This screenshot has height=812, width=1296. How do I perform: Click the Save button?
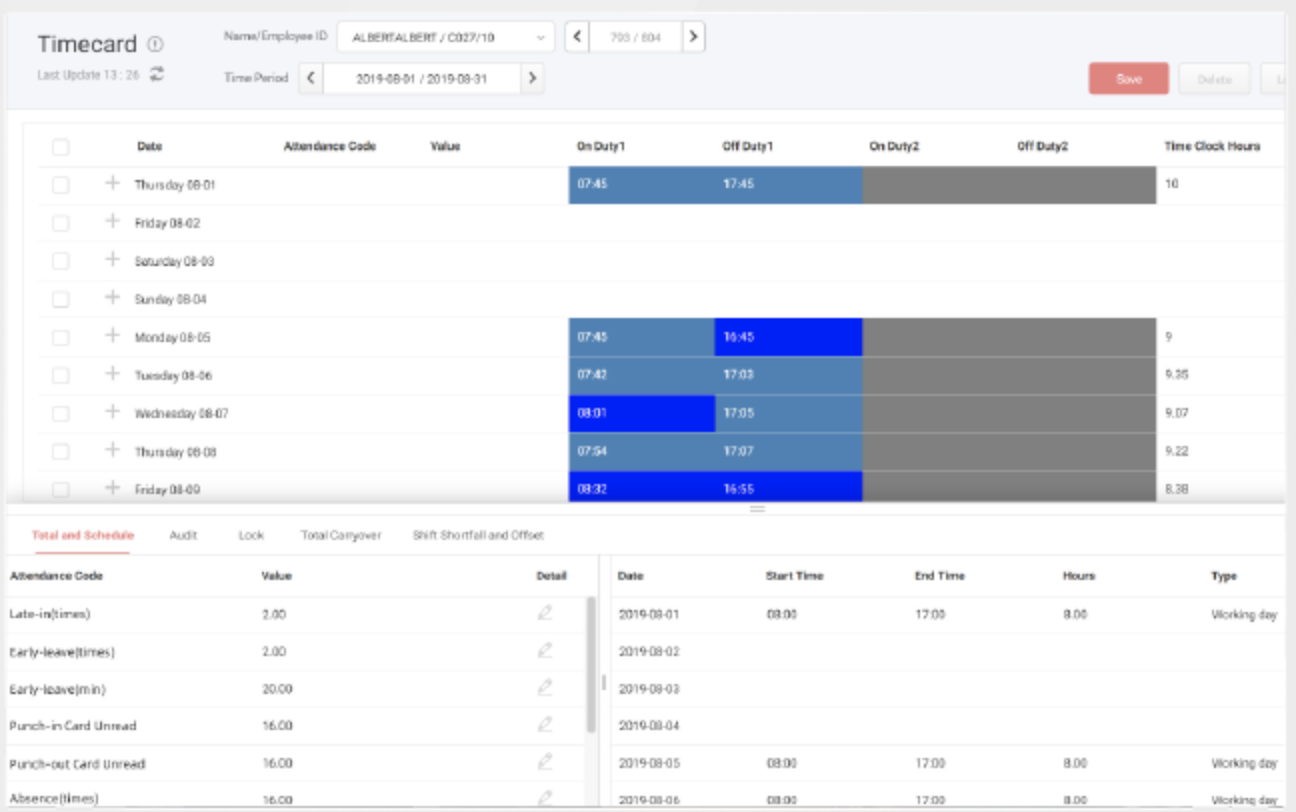(x=1128, y=79)
